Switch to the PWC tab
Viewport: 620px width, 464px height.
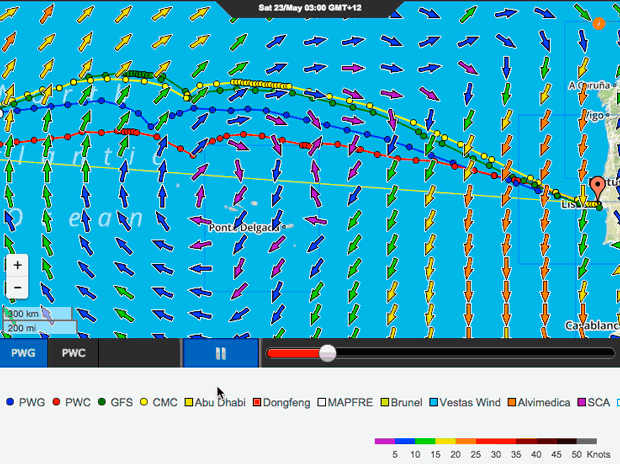pyautogui.click(x=73, y=353)
